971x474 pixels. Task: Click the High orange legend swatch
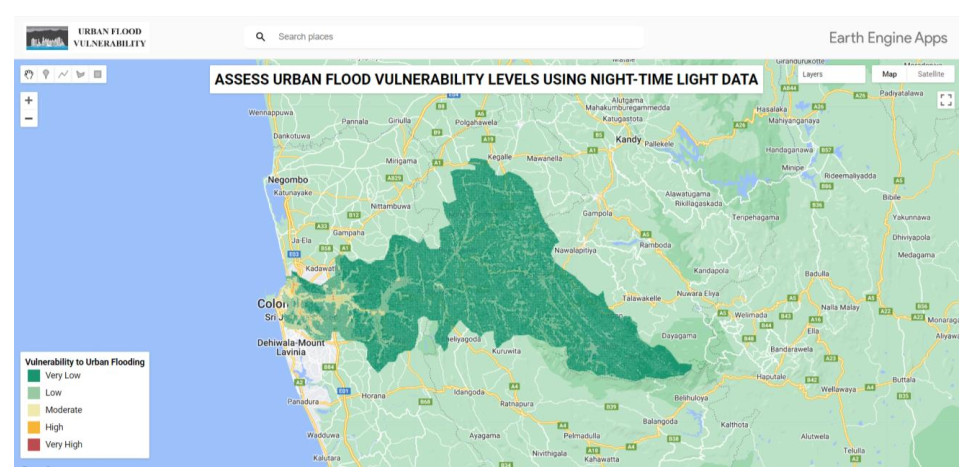tap(34, 427)
